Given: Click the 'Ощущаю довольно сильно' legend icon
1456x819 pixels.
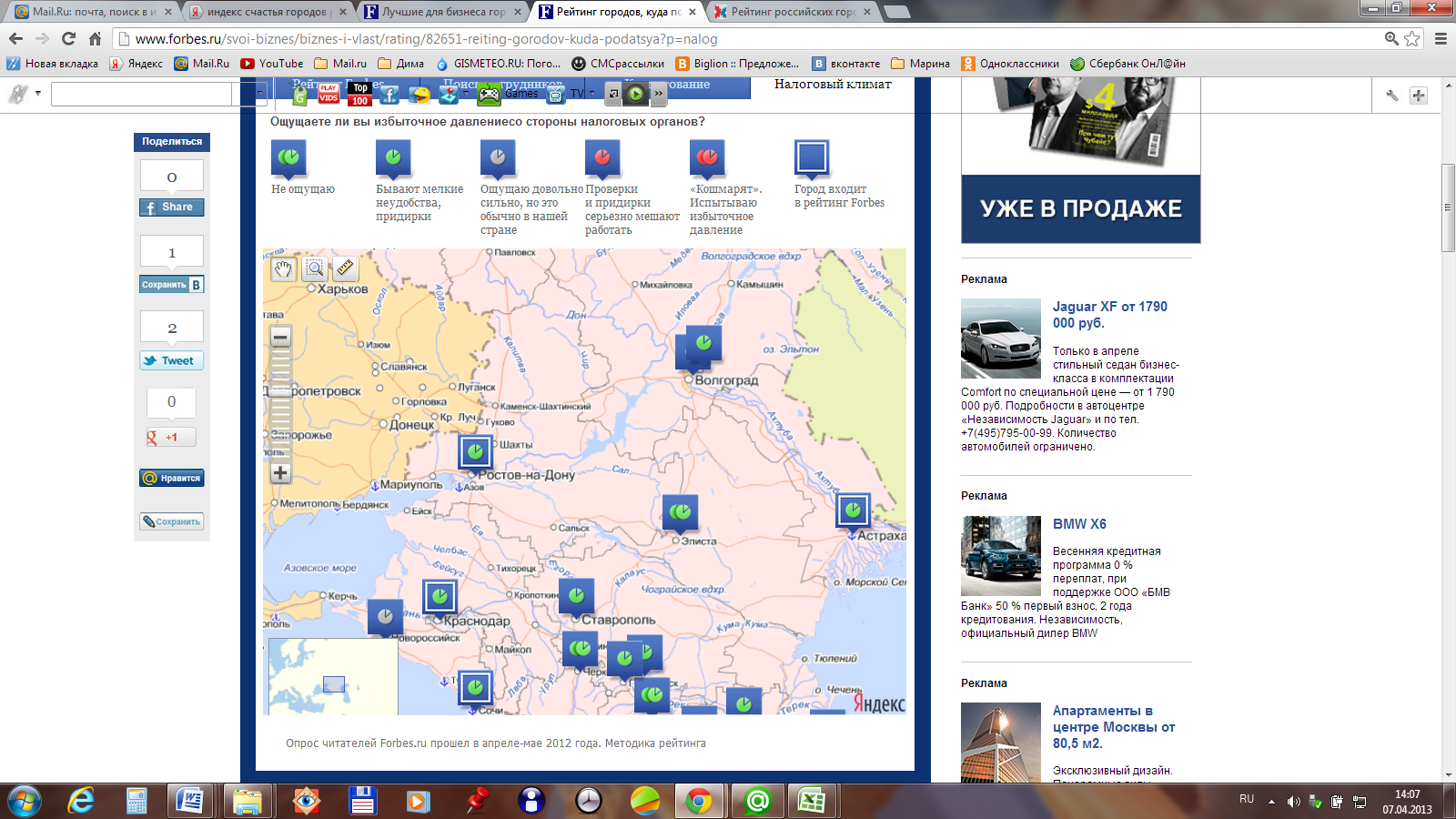Looking at the screenshot, I should (498, 157).
